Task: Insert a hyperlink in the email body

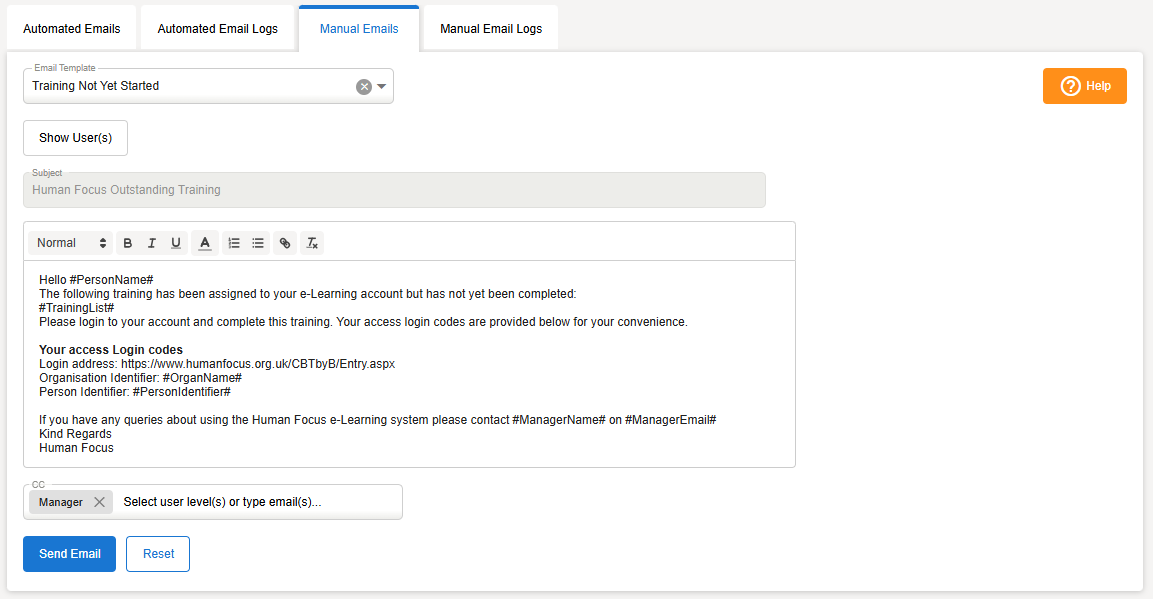Action: 285,243
